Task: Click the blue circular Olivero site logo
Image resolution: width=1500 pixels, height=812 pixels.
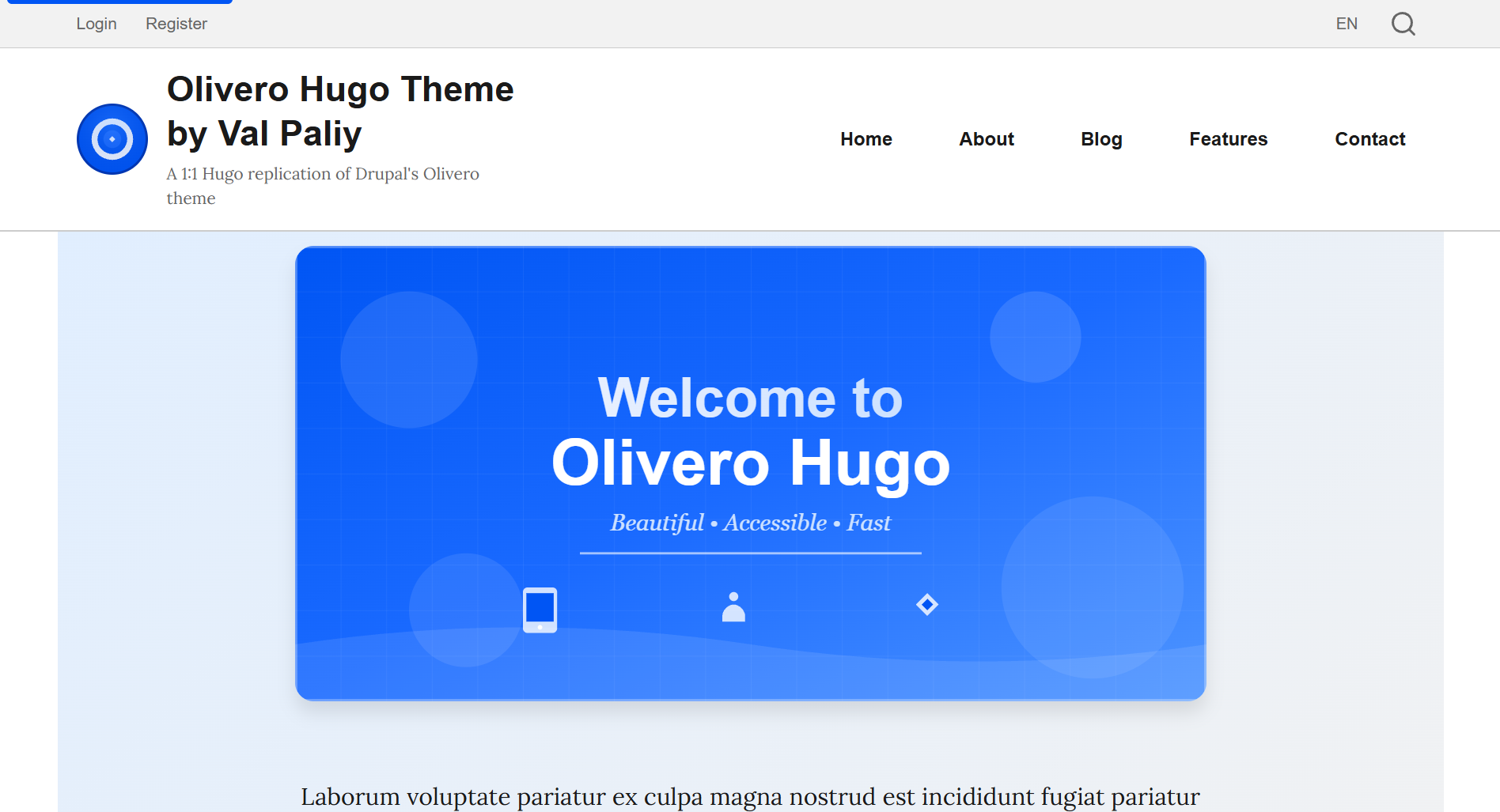Action: coord(112,139)
